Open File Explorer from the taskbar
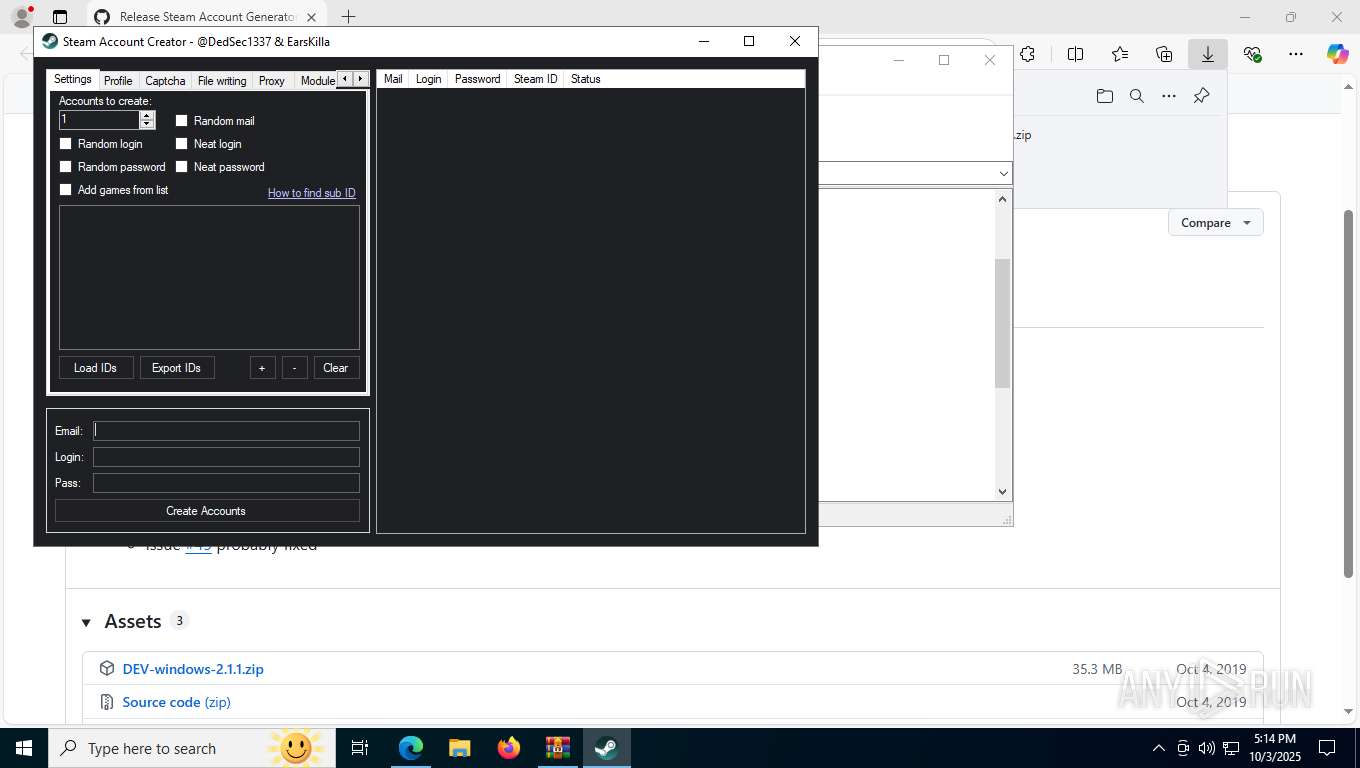Image resolution: width=1360 pixels, height=768 pixels. 459,748
